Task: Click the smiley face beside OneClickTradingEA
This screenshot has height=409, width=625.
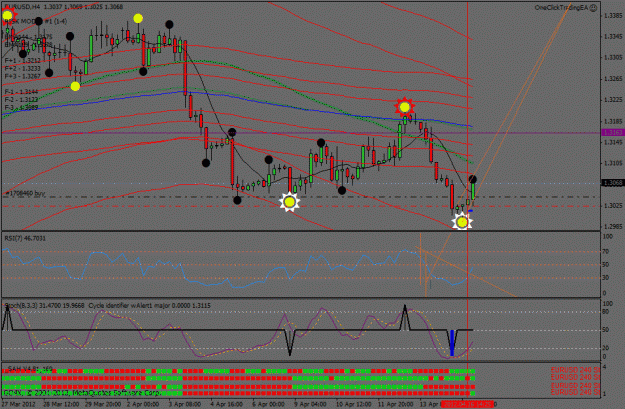Action: coord(593,8)
